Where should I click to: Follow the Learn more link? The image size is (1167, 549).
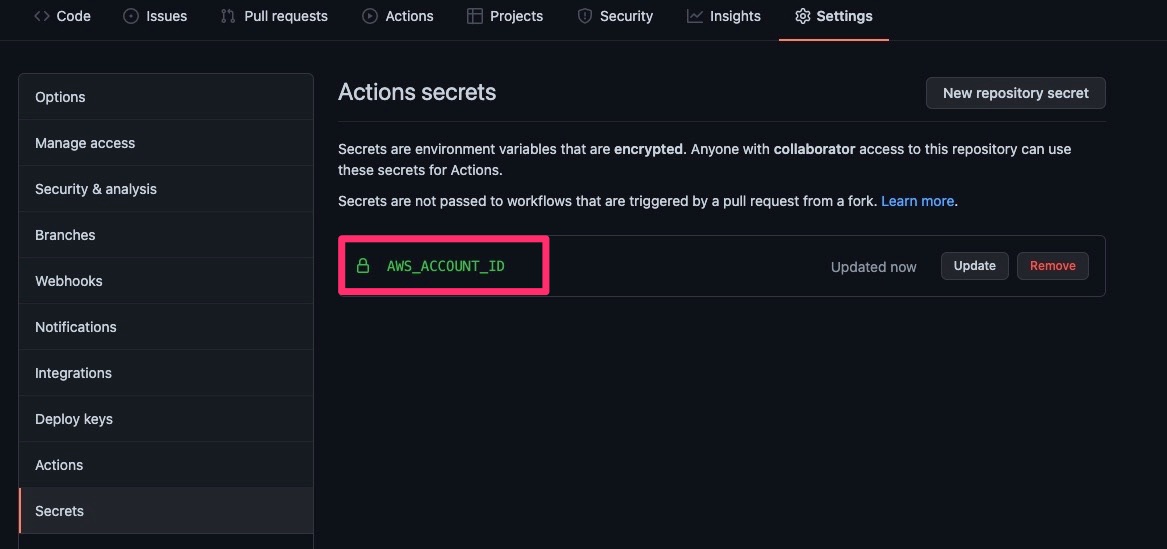917,201
